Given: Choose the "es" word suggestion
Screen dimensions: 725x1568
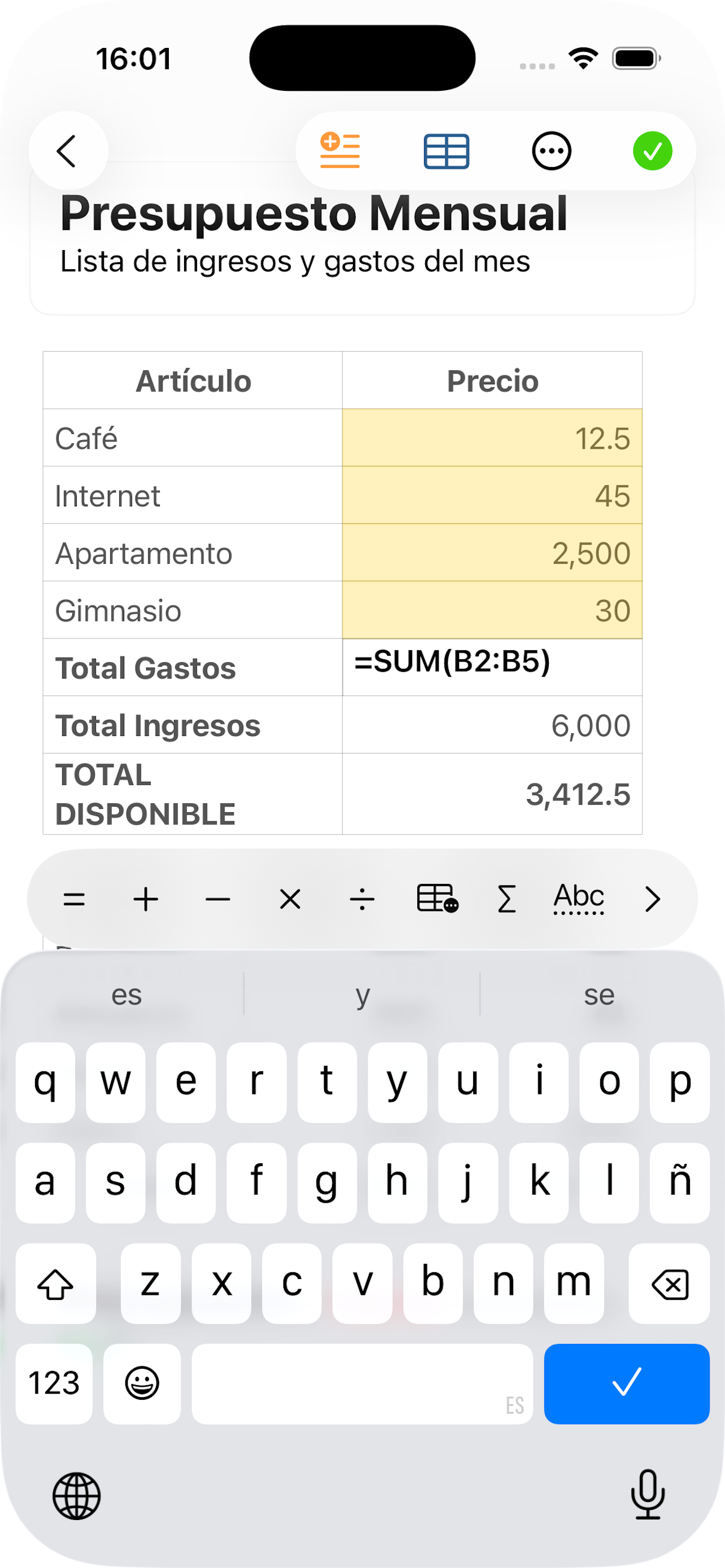Looking at the screenshot, I should click(126, 995).
